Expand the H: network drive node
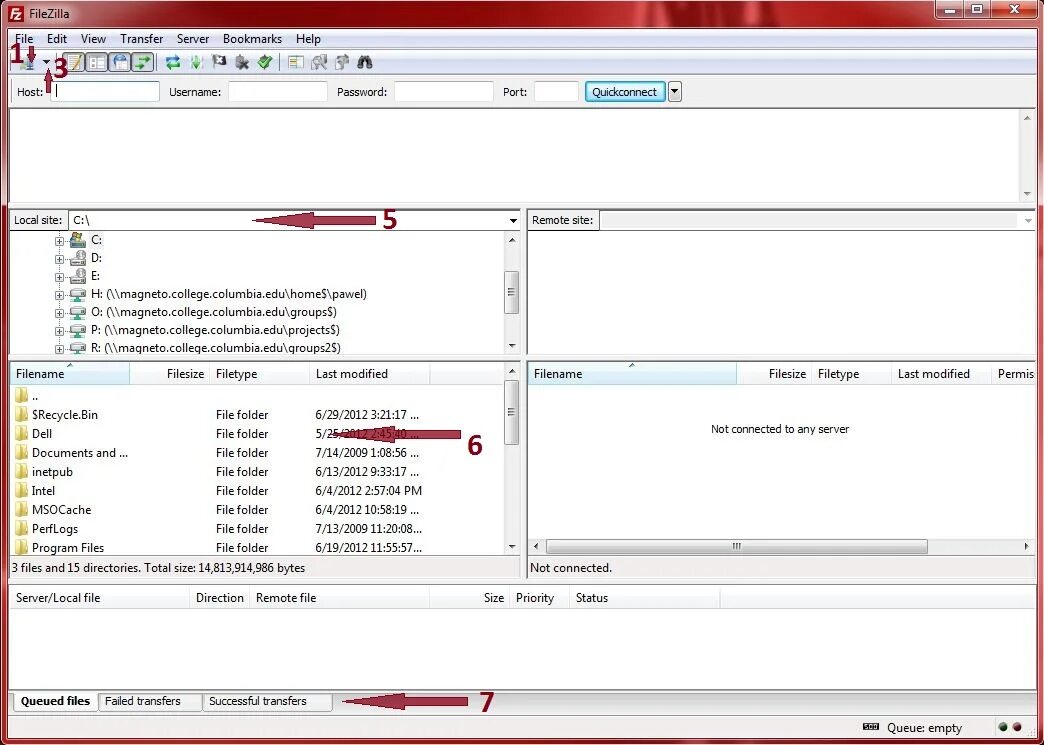 59,294
